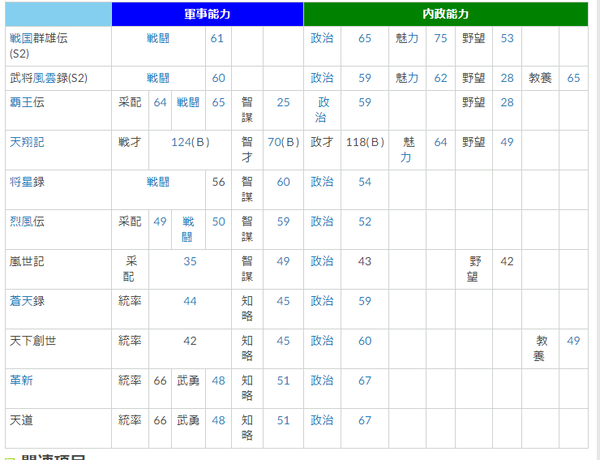This screenshot has height=460, width=600.
Task: Click value 70(B) in 天翔記 row
Action: click(283, 142)
